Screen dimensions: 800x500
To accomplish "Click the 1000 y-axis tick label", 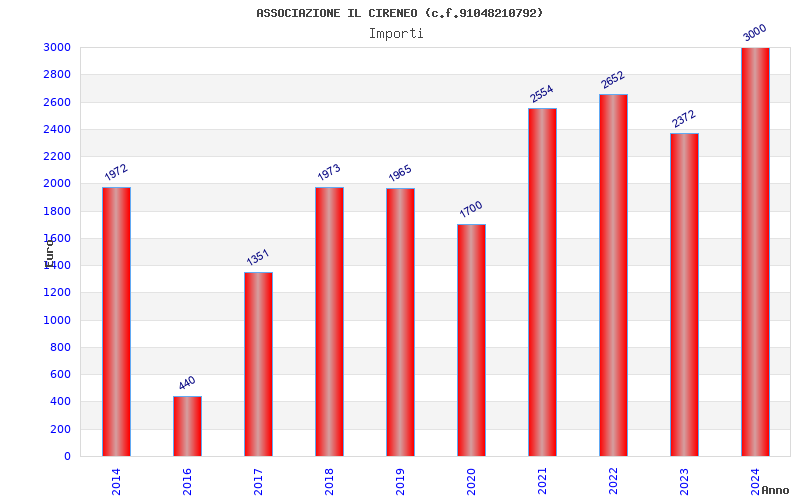I will [x=57, y=320].
